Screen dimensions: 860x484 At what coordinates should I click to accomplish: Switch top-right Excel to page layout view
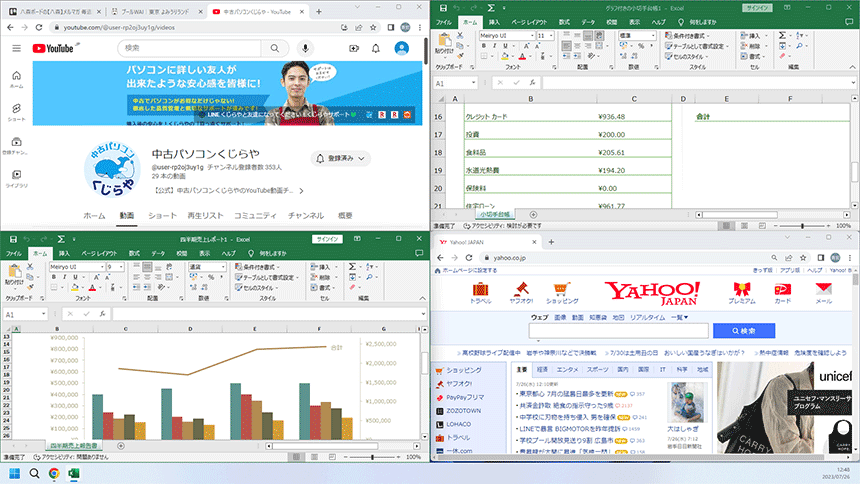point(744,226)
